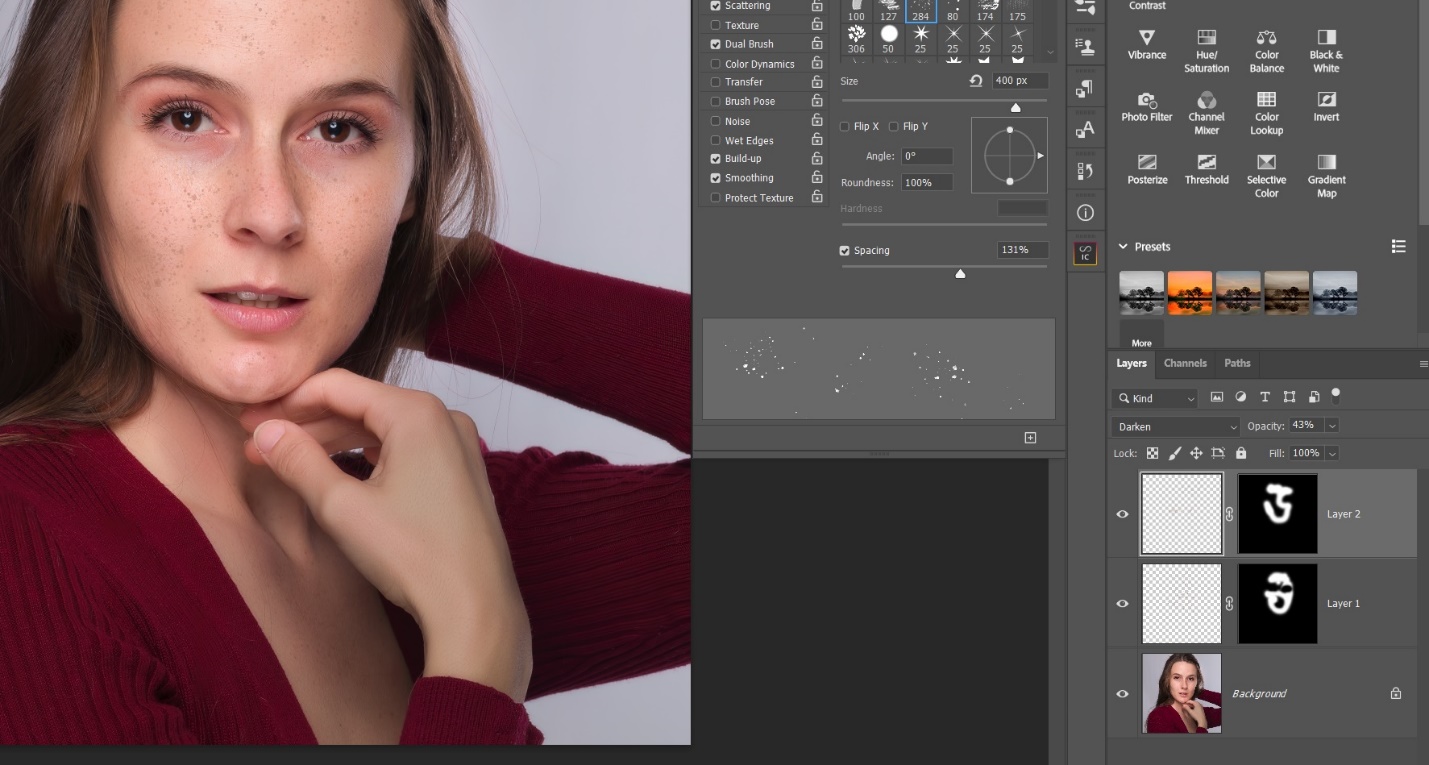Screen dimensions: 1429x765
Task: Select Layer 1 mask thumbnail
Action: point(1277,603)
